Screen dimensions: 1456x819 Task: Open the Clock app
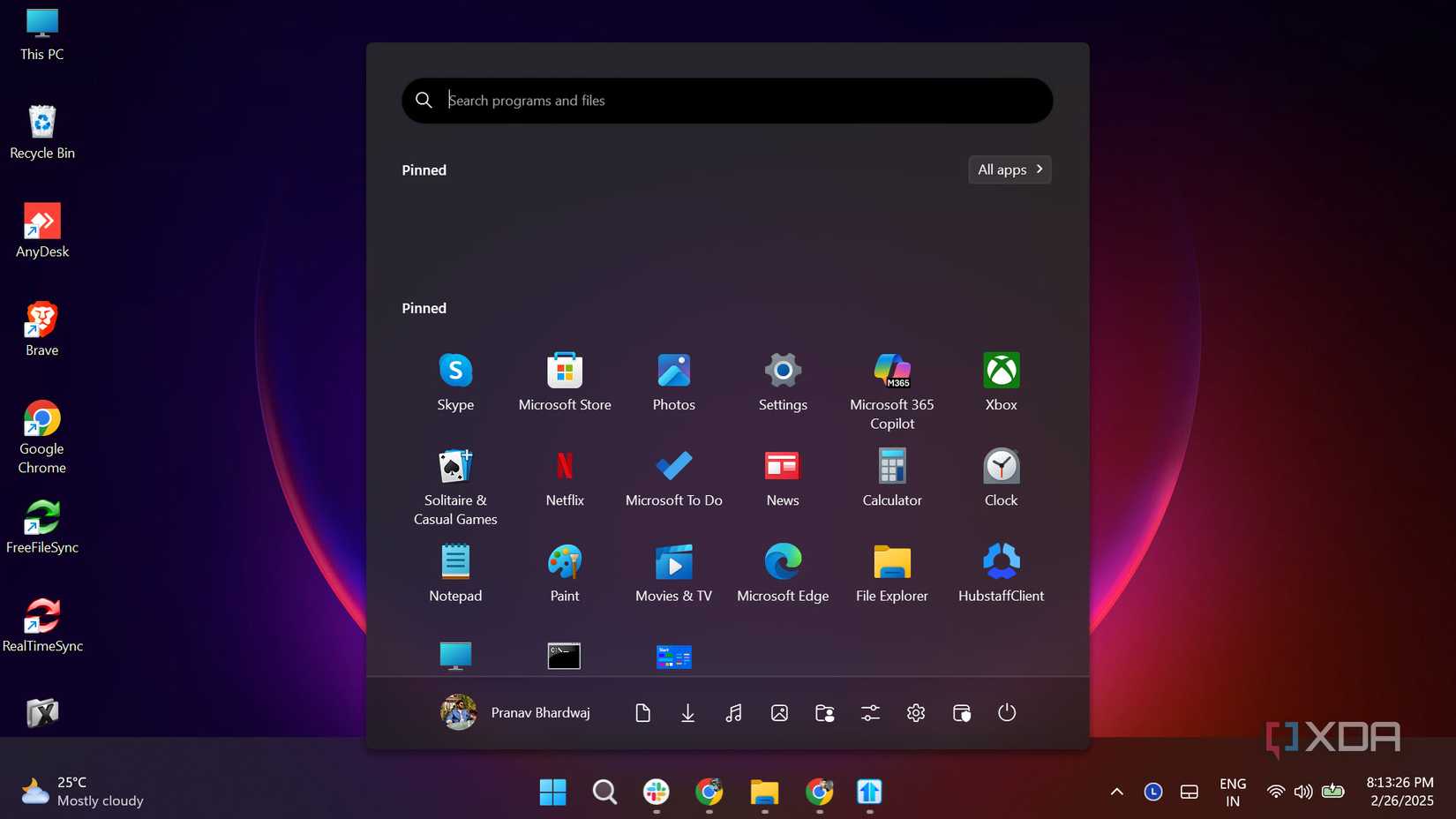click(x=1001, y=475)
